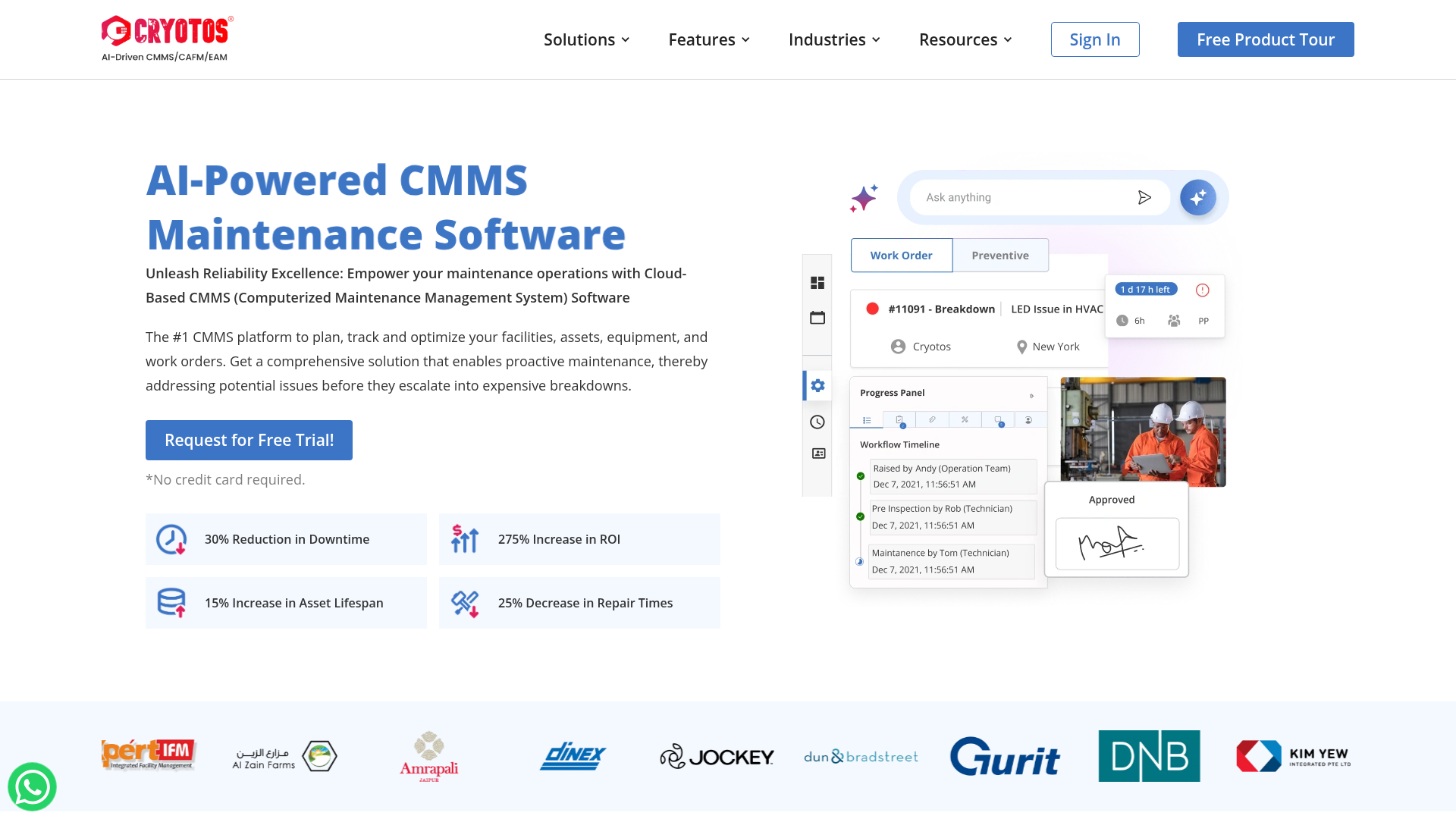
Task: Switch to the Work Order tab
Action: tap(901, 256)
